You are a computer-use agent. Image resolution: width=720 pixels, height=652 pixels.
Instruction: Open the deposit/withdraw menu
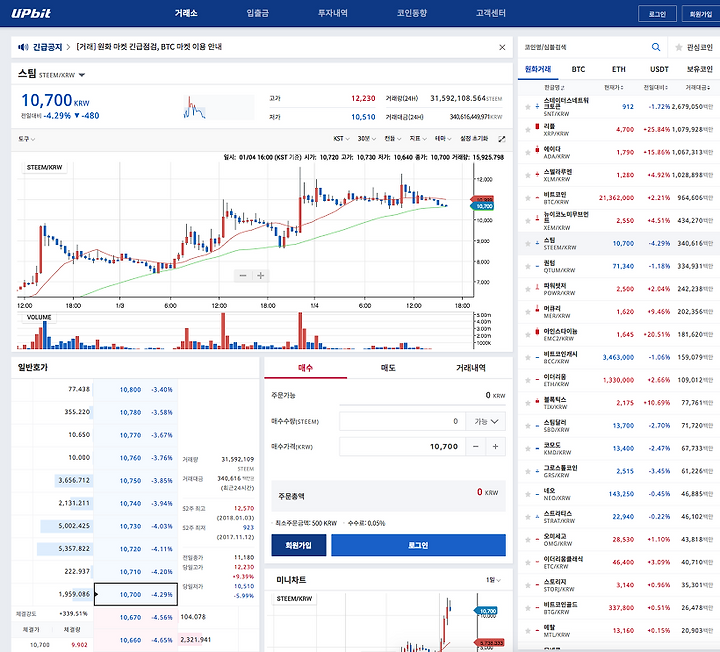(x=258, y=13)
